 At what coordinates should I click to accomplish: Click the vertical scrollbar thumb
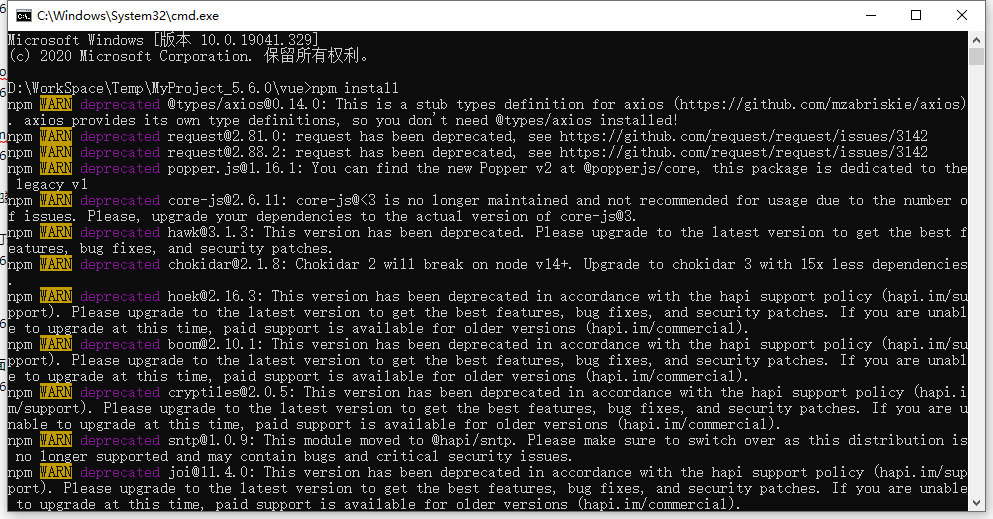[976, 56]
